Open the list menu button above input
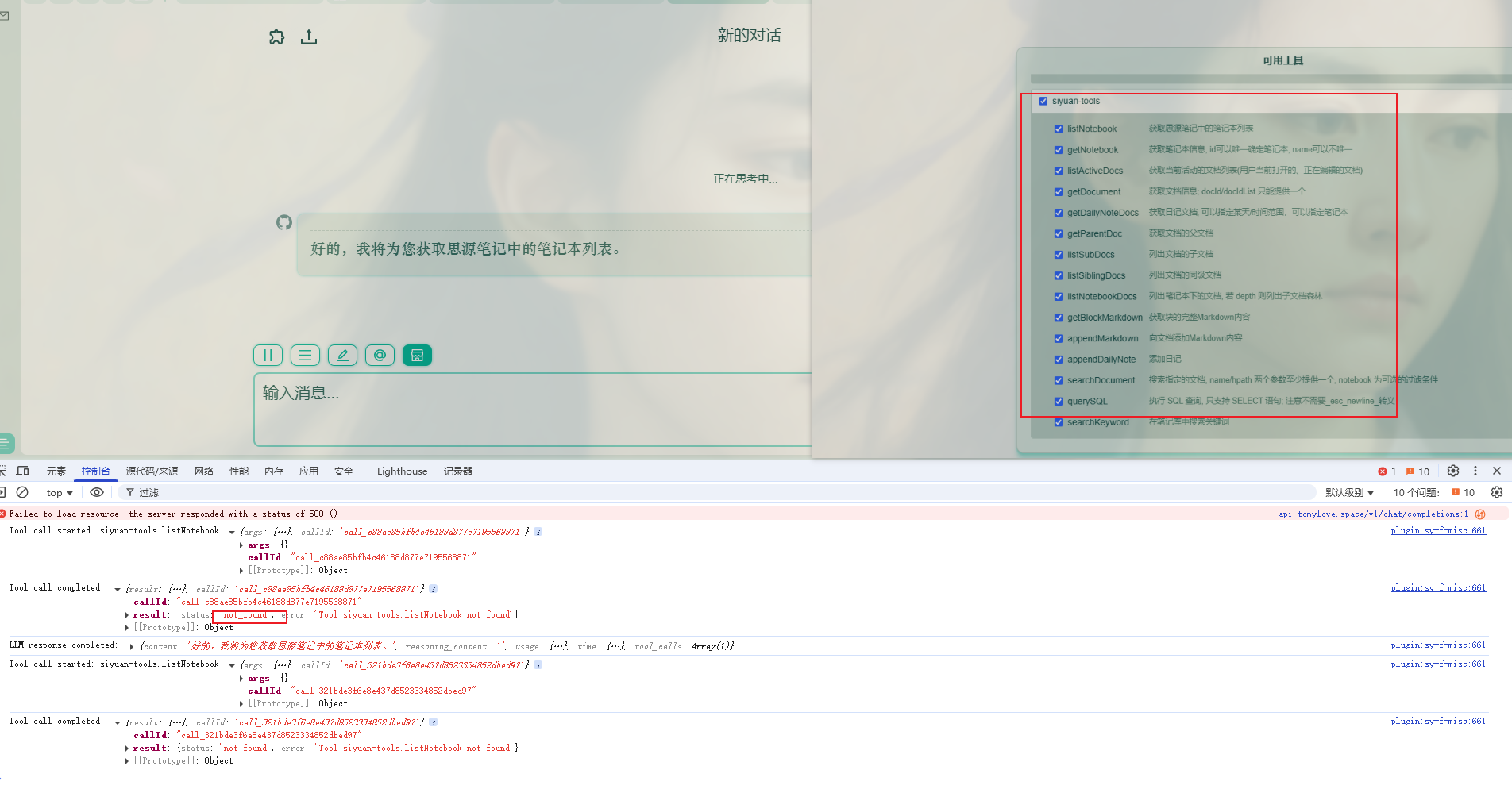The width and height of the screenshot is (1512, 789). 306,356
